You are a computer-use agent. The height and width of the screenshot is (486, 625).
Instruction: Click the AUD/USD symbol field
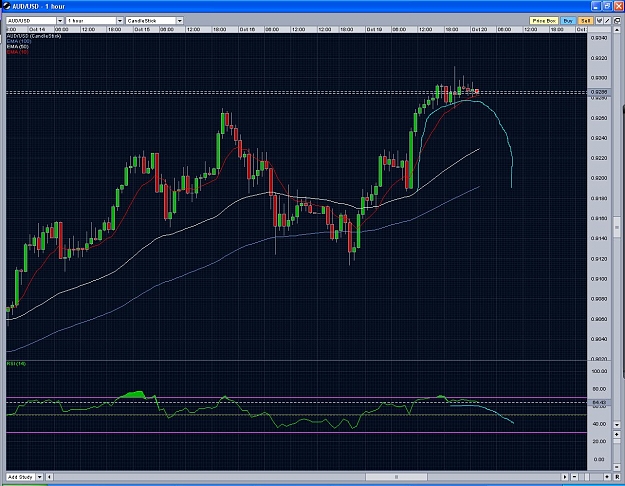pyautogui.click(x=31, y=21)
